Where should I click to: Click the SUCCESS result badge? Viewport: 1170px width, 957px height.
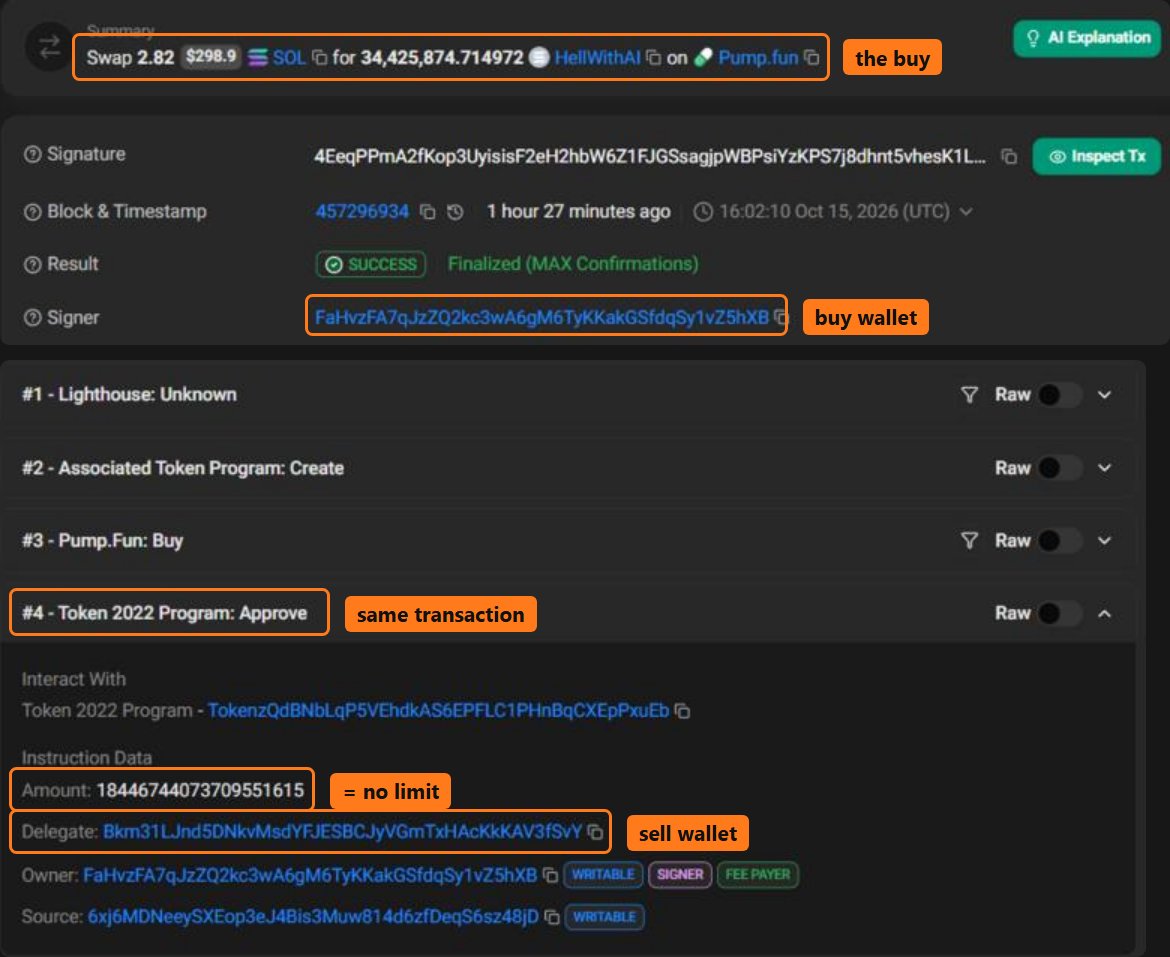[x=371, y=264]
